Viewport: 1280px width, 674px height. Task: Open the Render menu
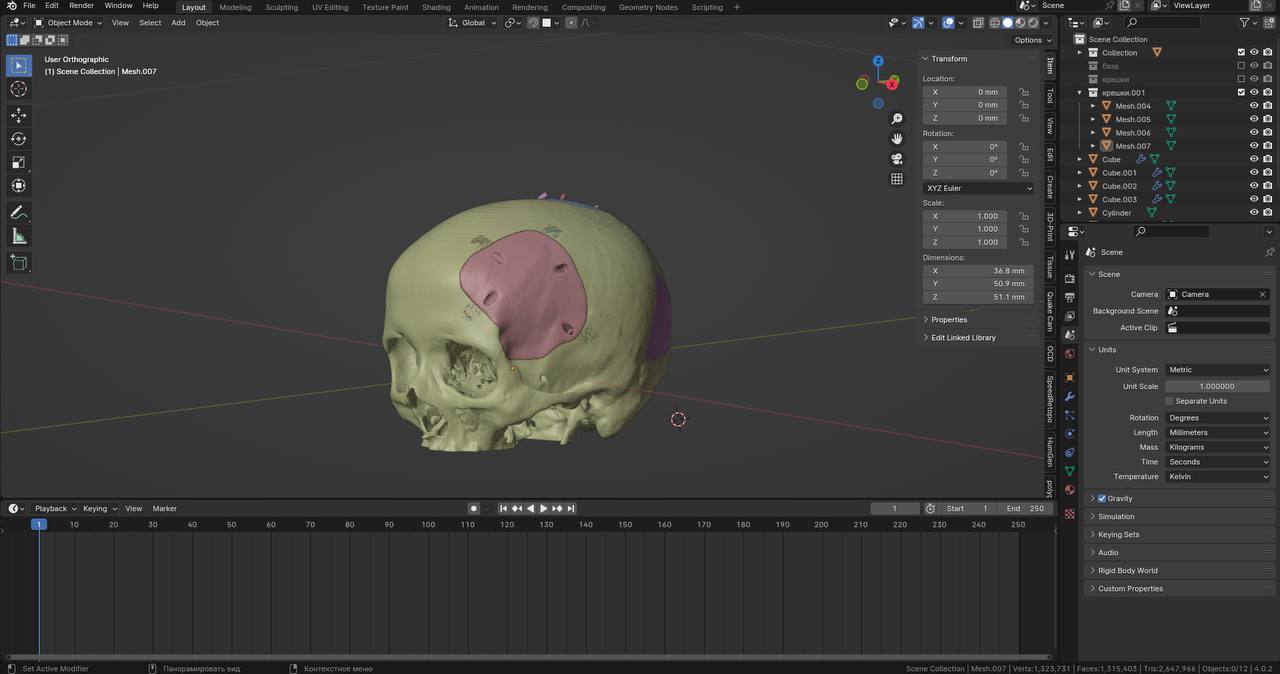tap(81, 6)
